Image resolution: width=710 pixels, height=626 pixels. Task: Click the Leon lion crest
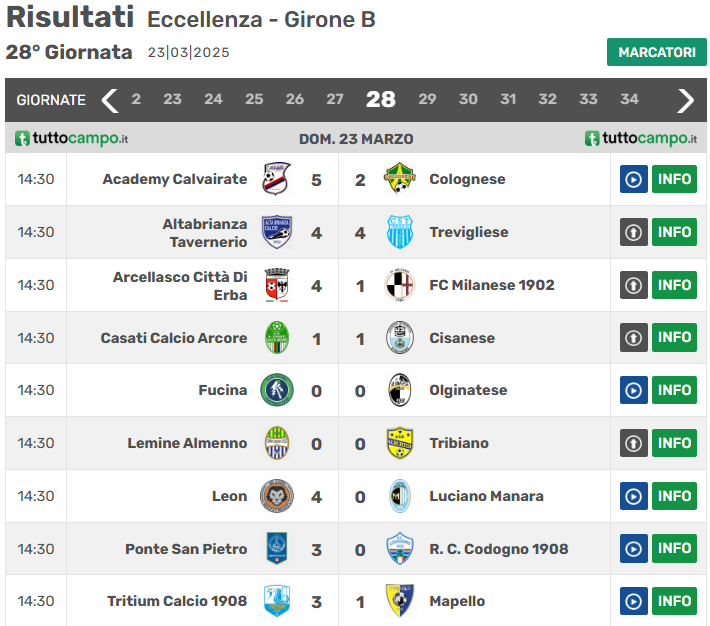[277, 496]
